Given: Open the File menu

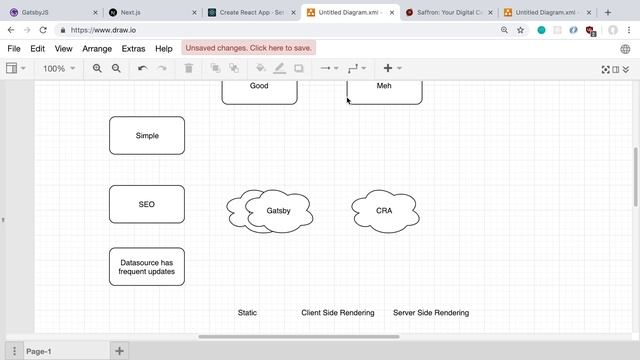Looking at the screenshot, I should [x=14, y=49].
